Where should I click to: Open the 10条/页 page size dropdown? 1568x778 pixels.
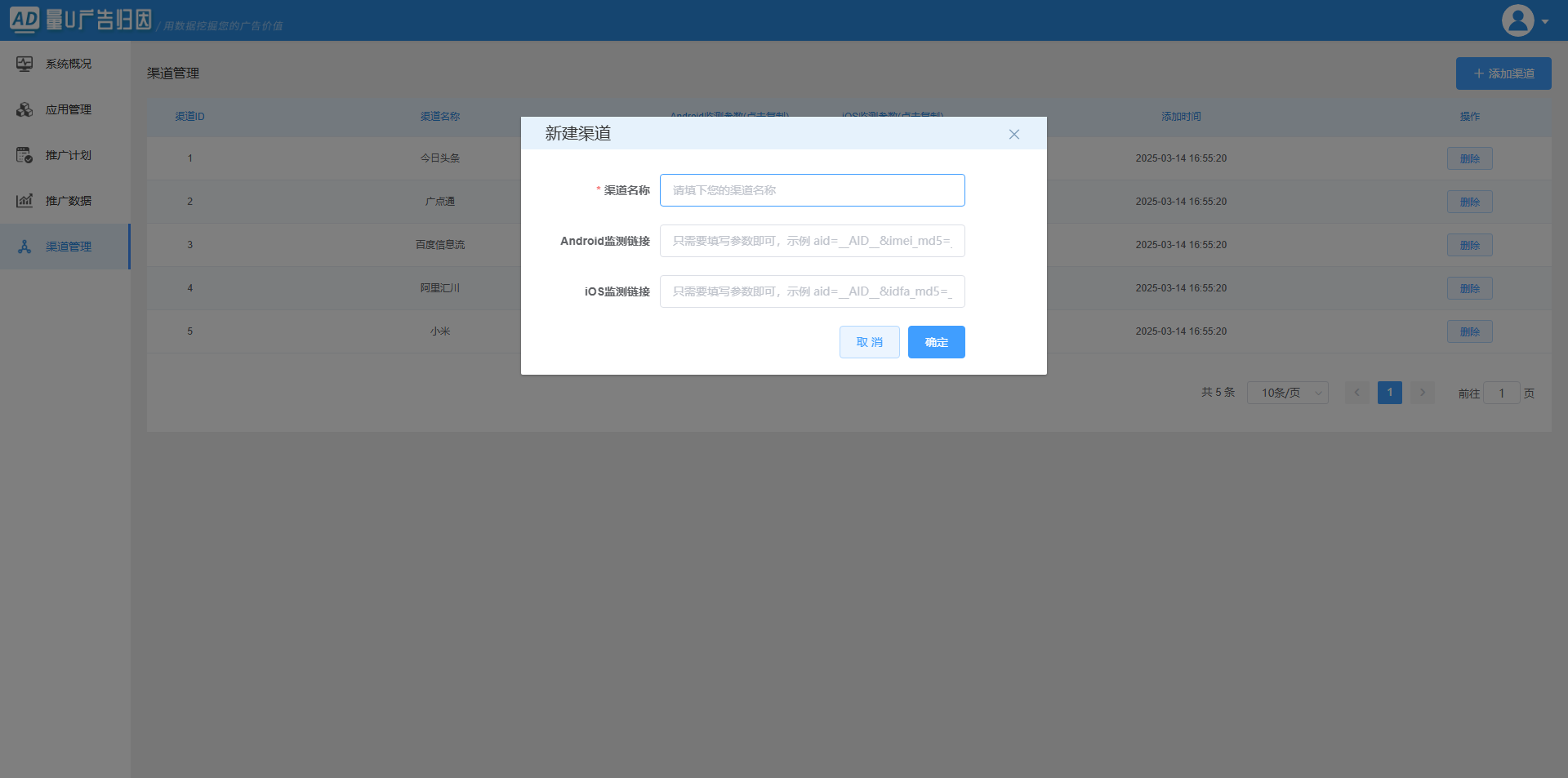click(x=1288, y=393)
